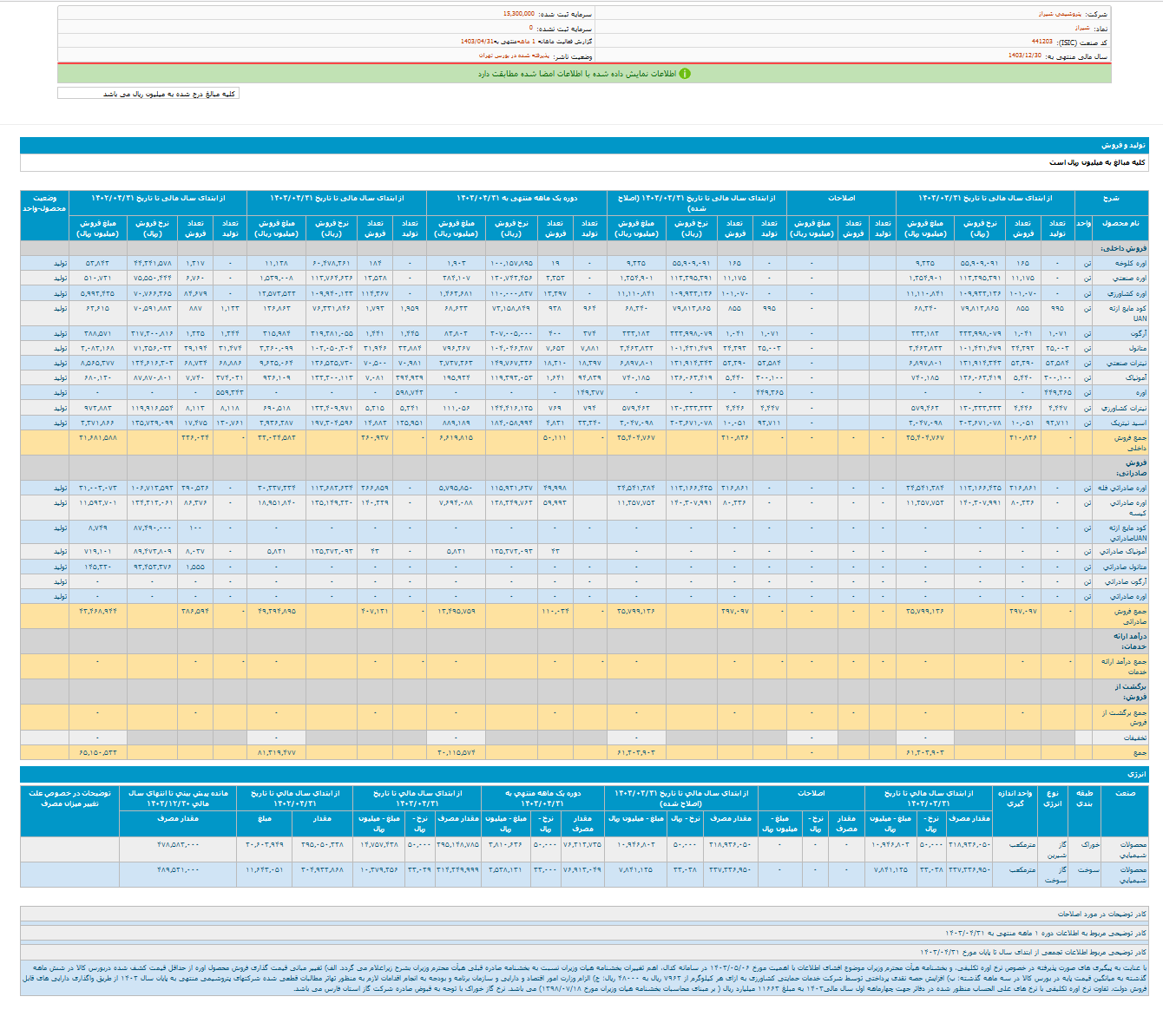This screenshot has width=1163, height=1036.
Task: Select the متانول domestic sales row
Action: pos(1136,348)
